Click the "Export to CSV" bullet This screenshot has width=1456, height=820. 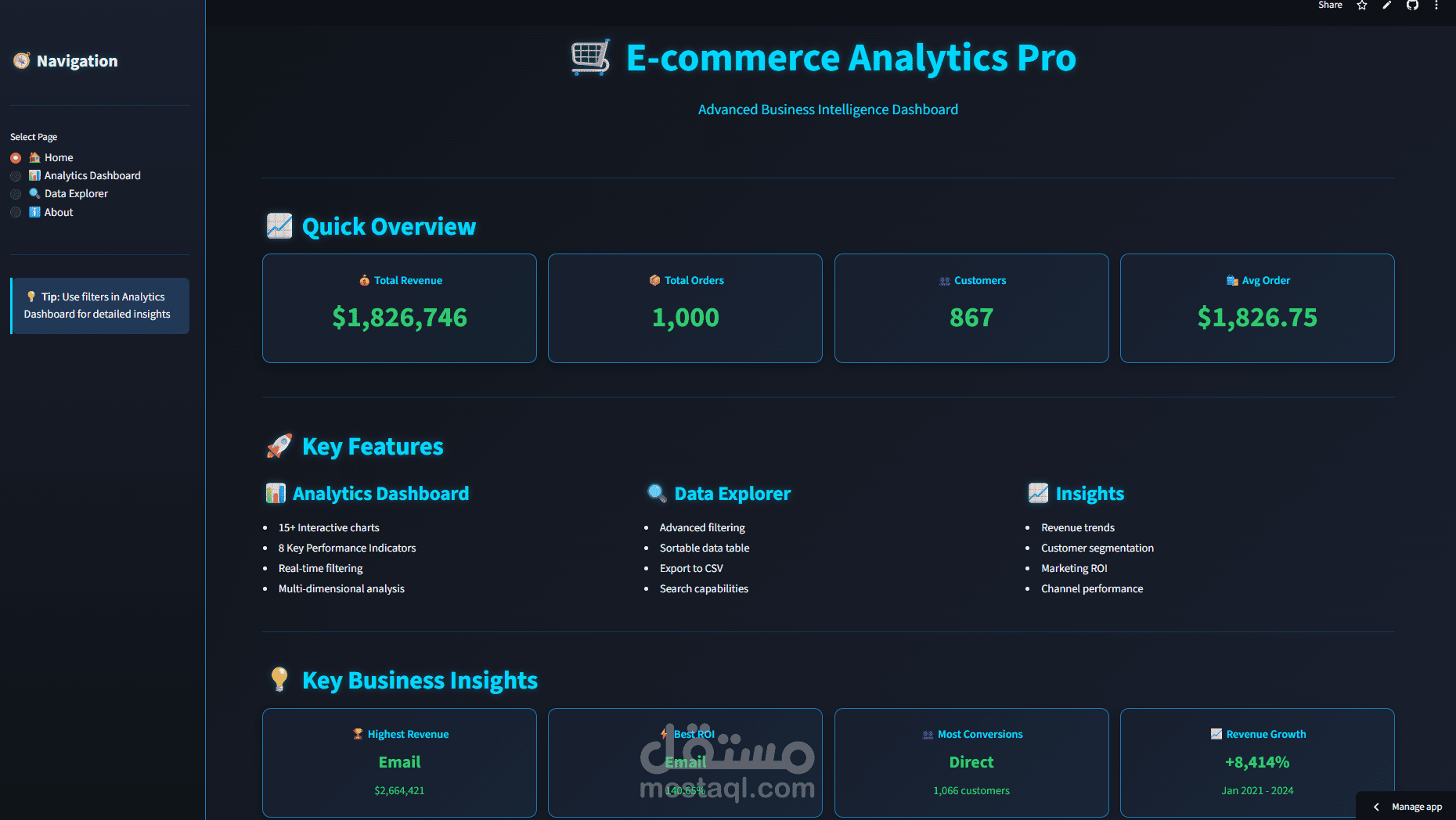point(691,568)
